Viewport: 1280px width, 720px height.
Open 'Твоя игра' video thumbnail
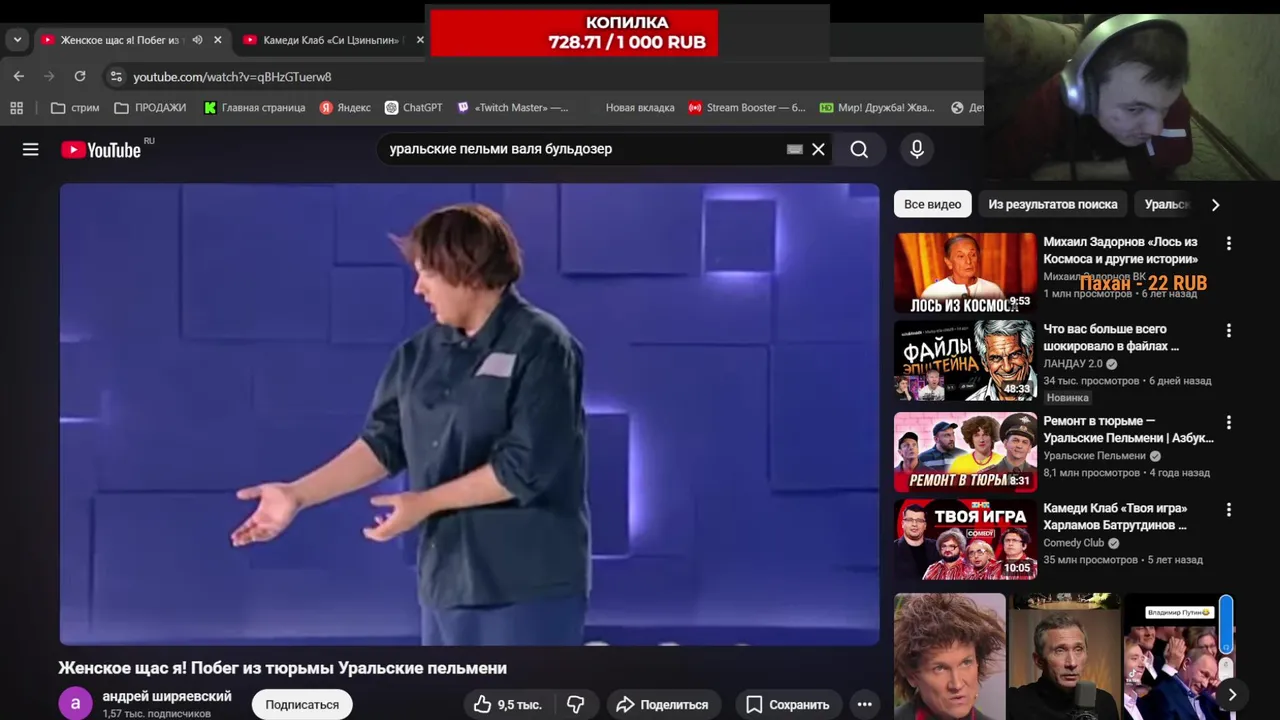pyautogui.click(x=965, y=539)
